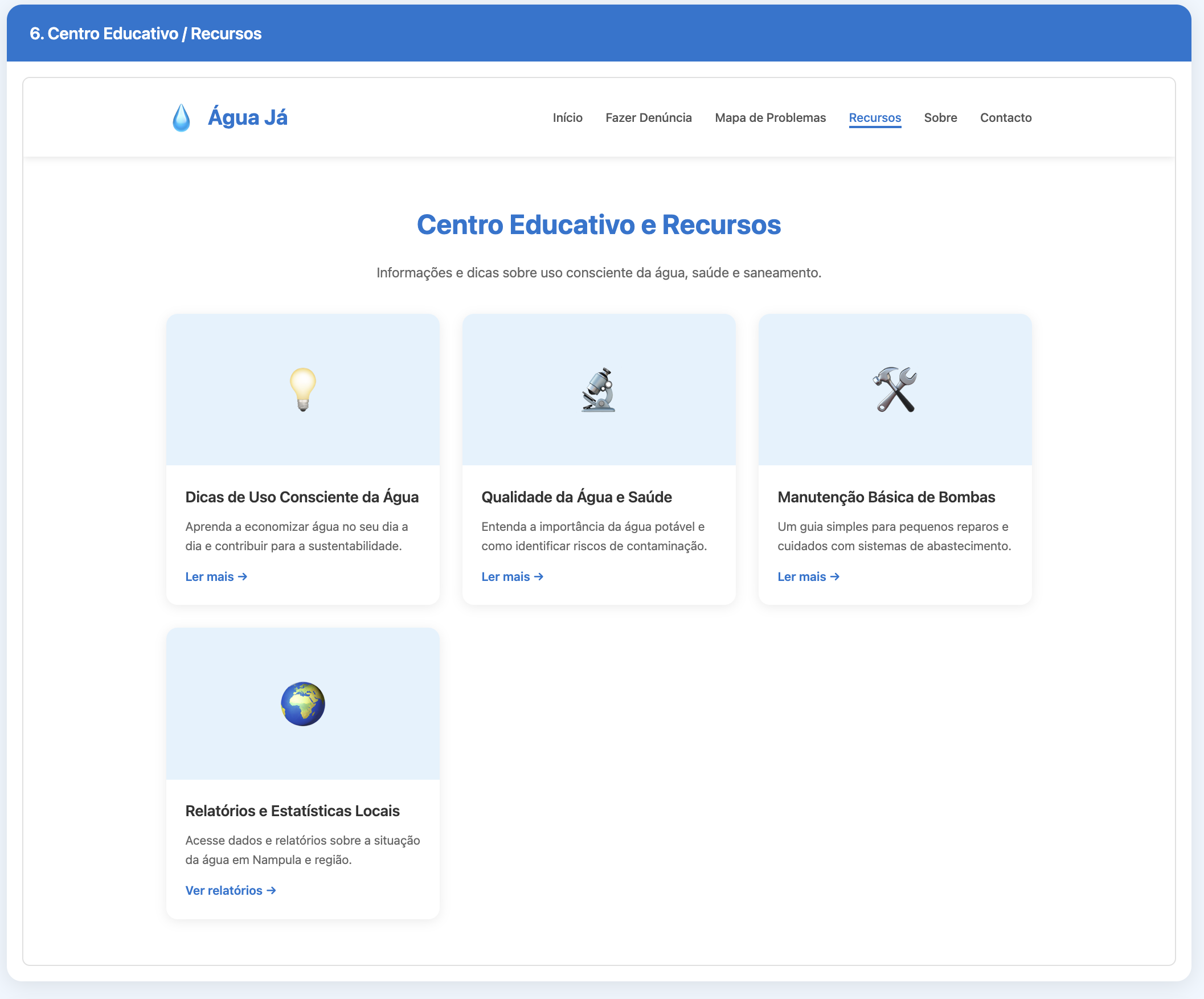This screenshot has width=1204, height=999.
Task: Click the Relatórios e Estatísticas Locais heading
Action: 292,811
